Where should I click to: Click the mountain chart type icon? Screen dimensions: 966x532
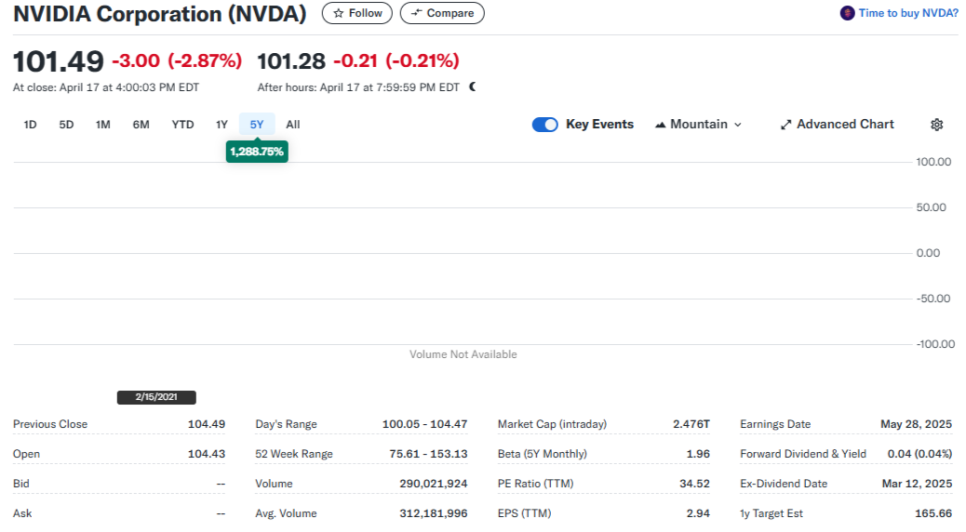pos(660,124)
